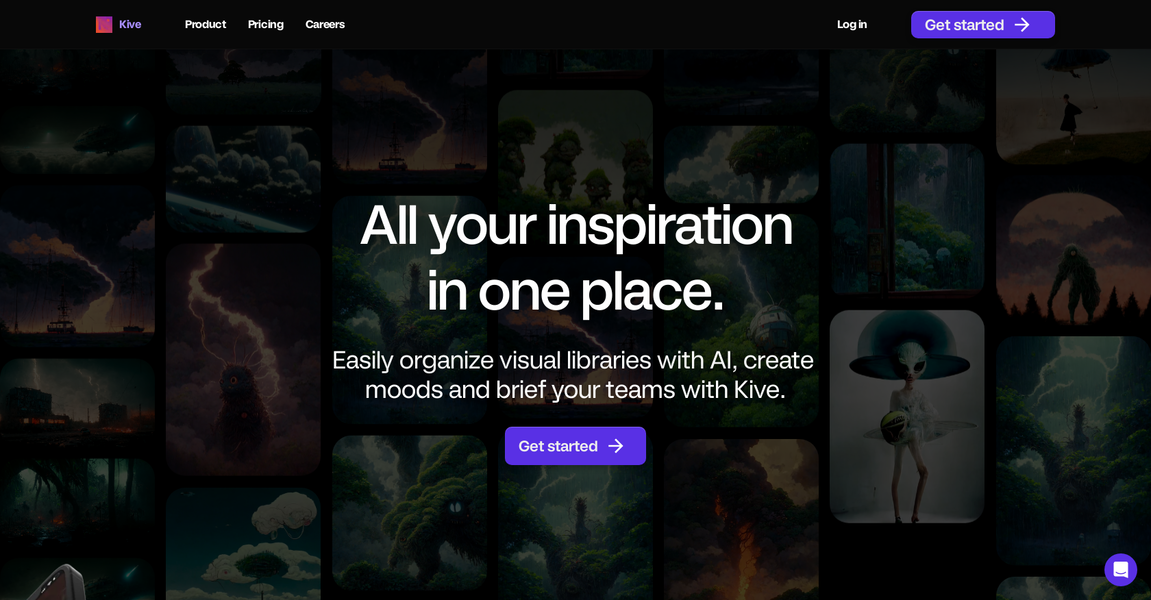
Task: Open the red greenhouse image thumbnail
Action: (906, 218)
